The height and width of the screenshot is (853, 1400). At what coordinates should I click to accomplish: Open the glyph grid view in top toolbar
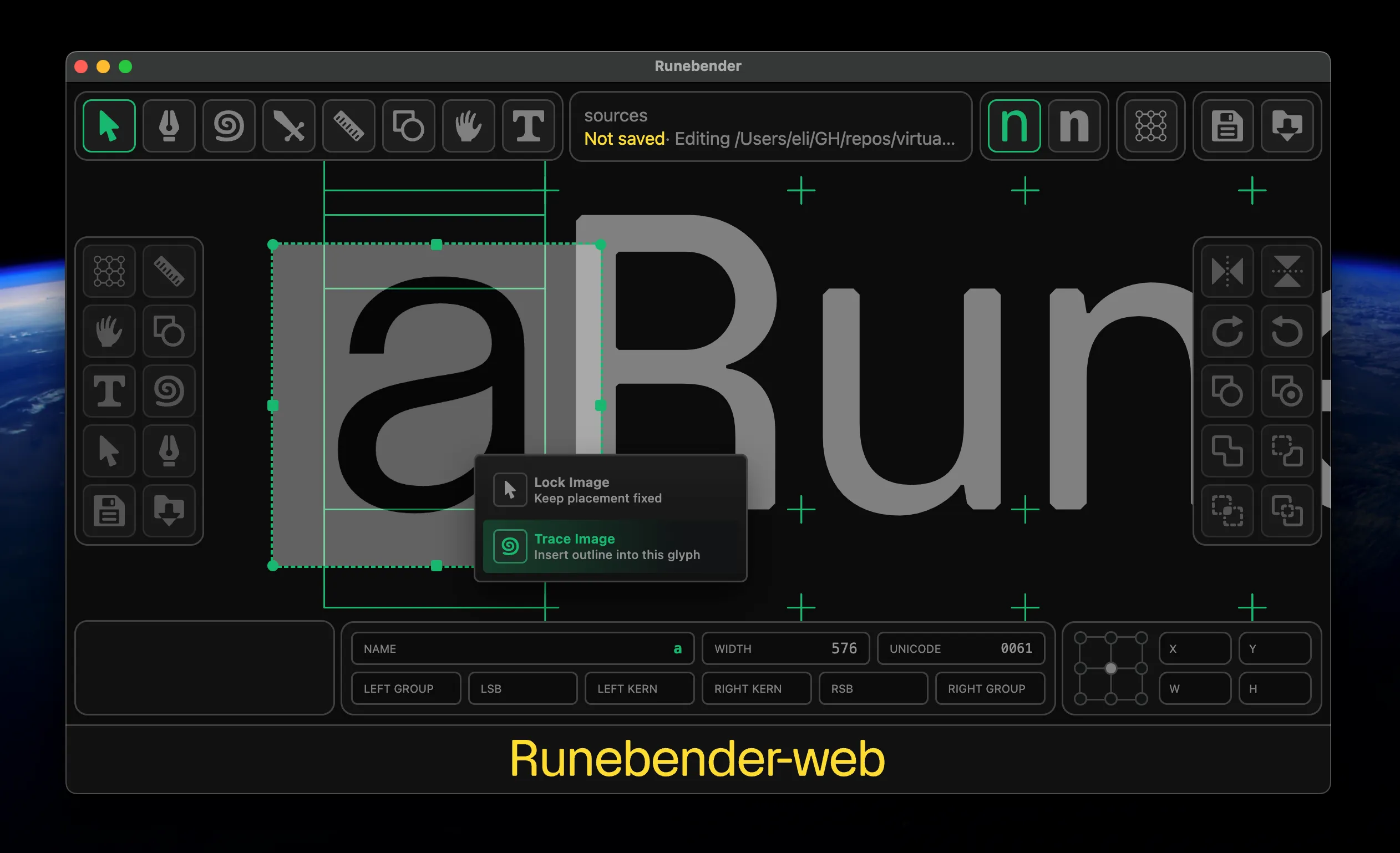1150,125
